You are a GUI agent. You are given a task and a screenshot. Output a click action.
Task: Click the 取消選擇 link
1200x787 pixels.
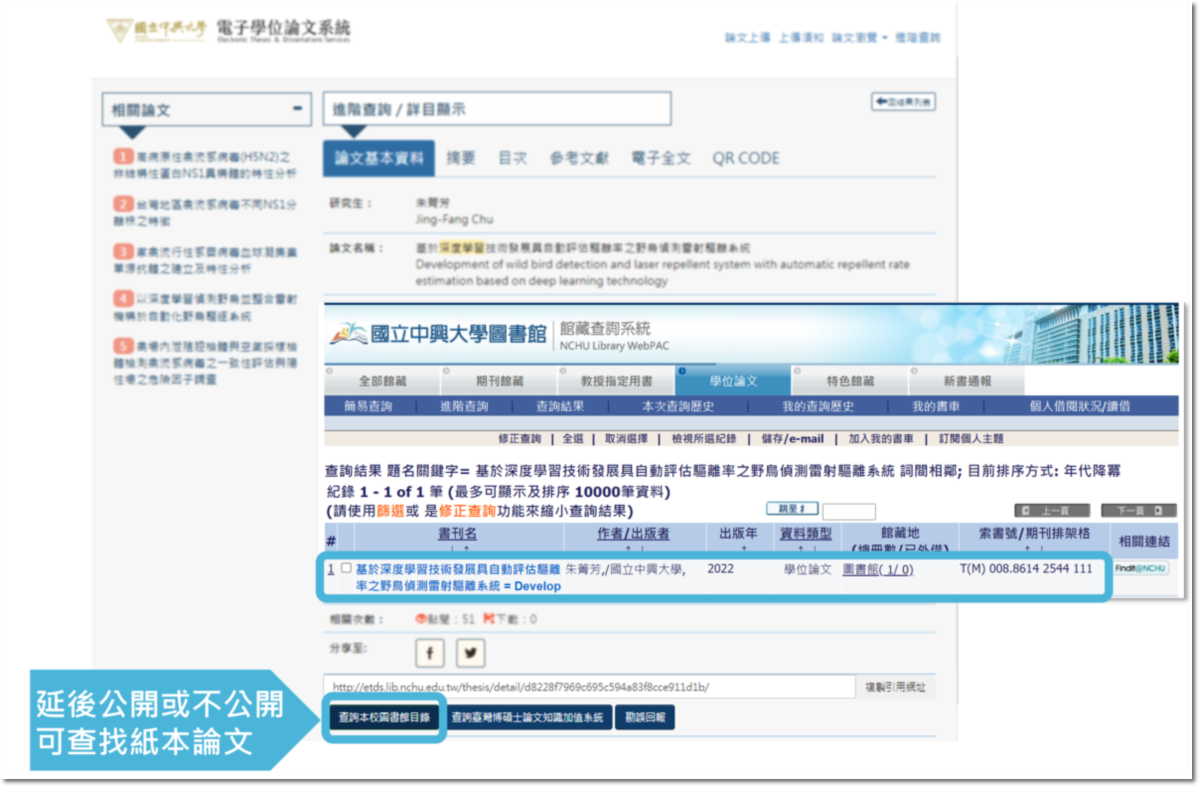click(626, 438)
